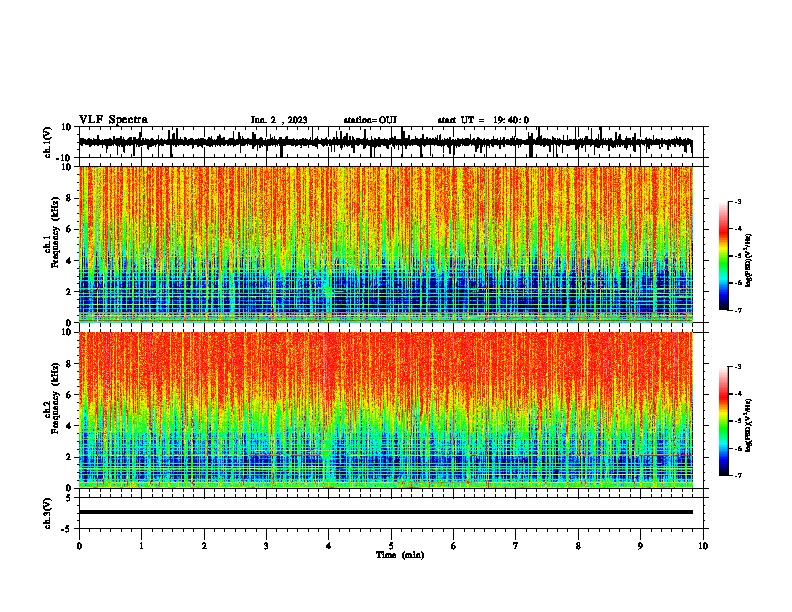Click the ch.2 spectrogram color bar
792x612 pixels.
coord(724,421)
